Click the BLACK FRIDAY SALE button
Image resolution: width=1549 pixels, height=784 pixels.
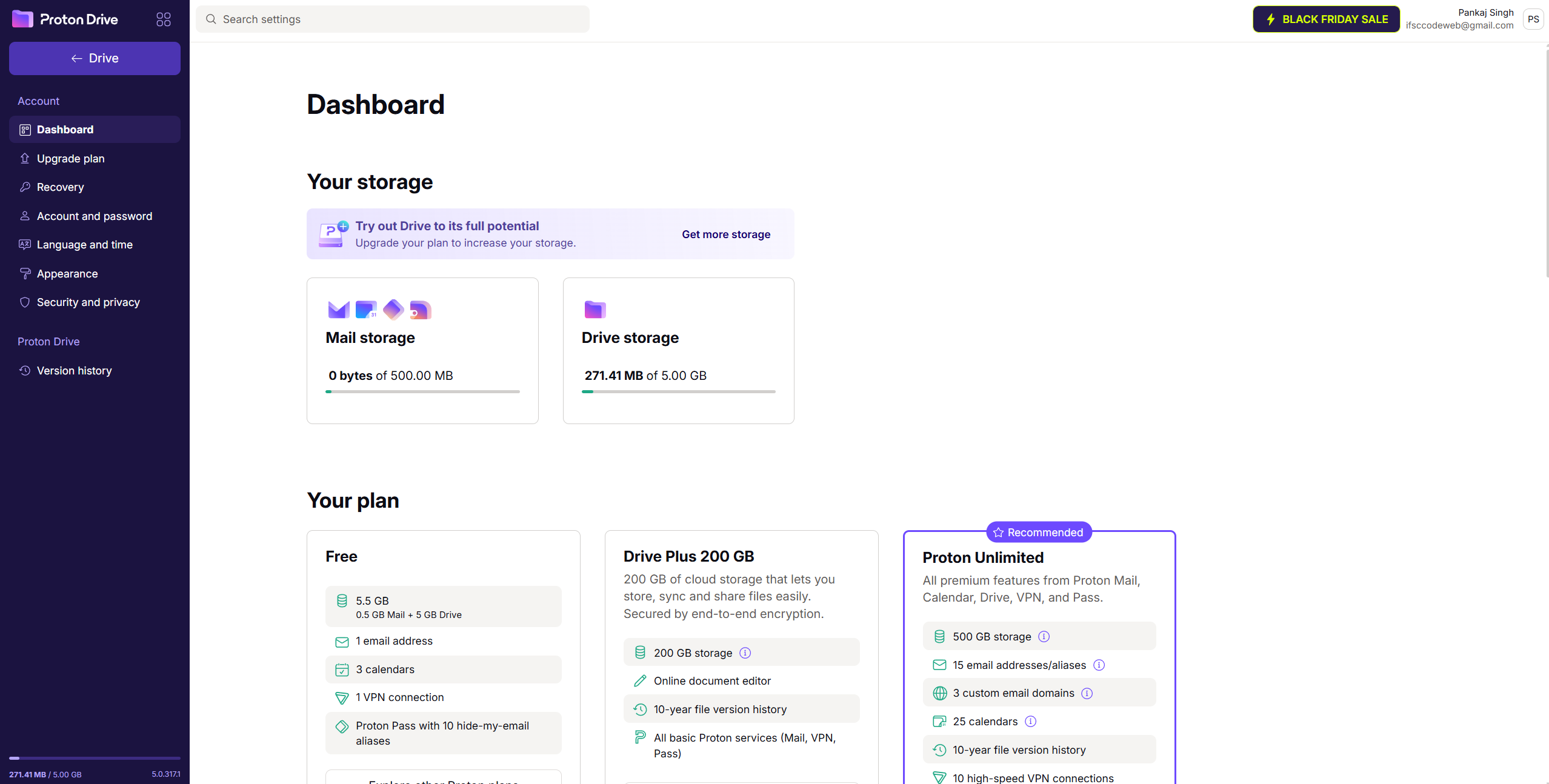1326,19
